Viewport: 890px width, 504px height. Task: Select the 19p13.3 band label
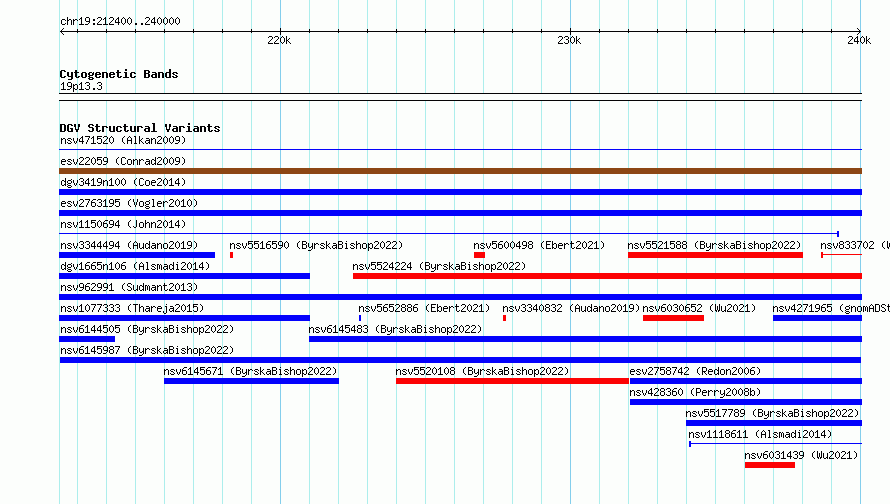(81, 86)
